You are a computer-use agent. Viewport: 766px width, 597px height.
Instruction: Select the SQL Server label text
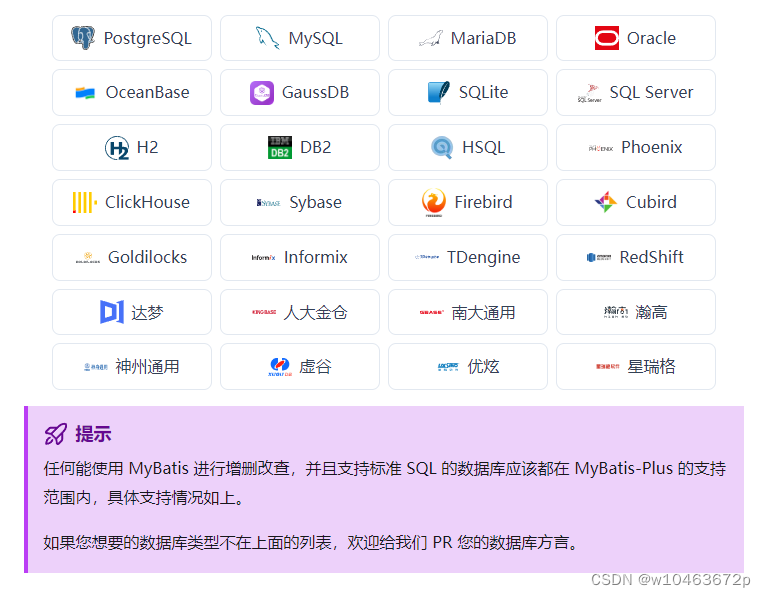click(x=651, y=92)
